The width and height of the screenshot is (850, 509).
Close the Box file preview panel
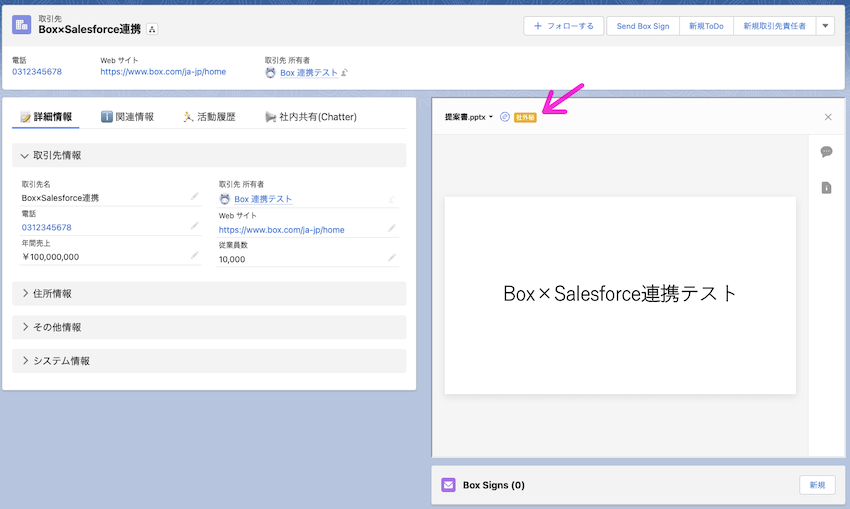tap(828, 117)
